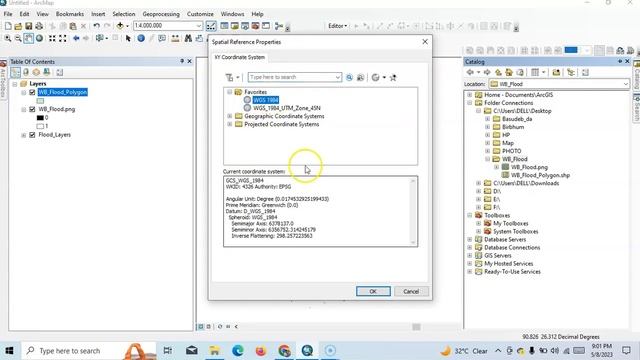This screenshot has width=640, height=360.
Task: Click the Catalog Go To Home Folder icon
Action: (509, 72)
